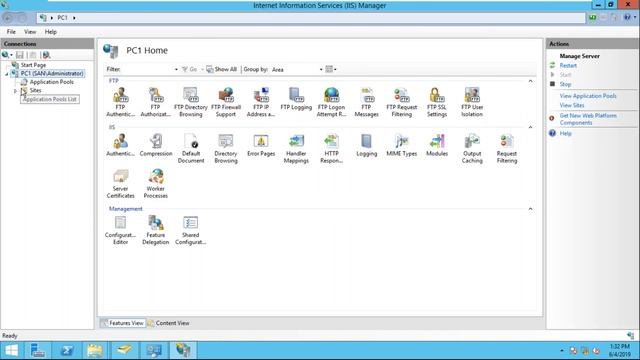Click Help link in Actions pane
Image resolution: width=640 pixels, height=360 pixels.
[x=565, y=133]
